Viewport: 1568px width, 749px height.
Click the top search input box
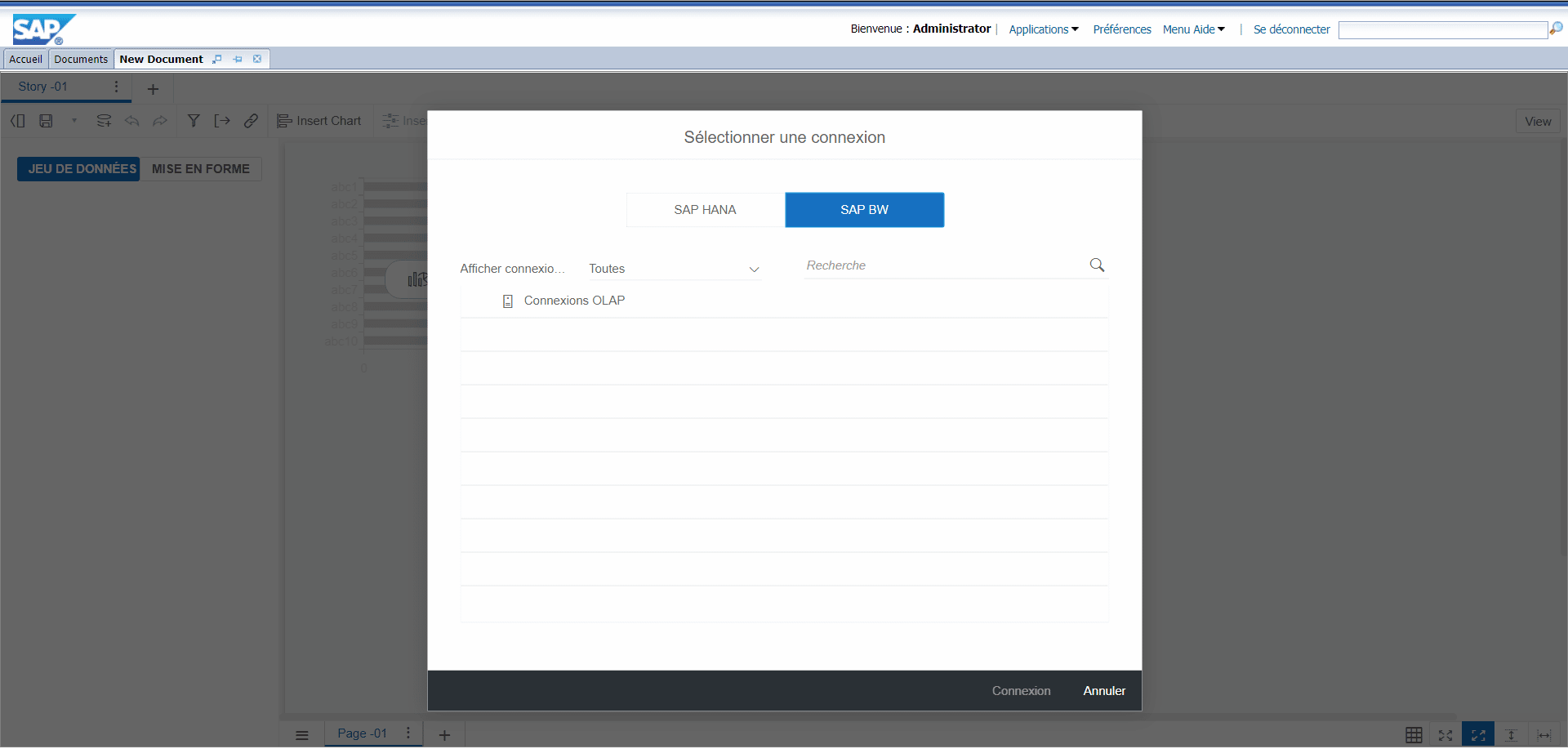click(1443, 30)
